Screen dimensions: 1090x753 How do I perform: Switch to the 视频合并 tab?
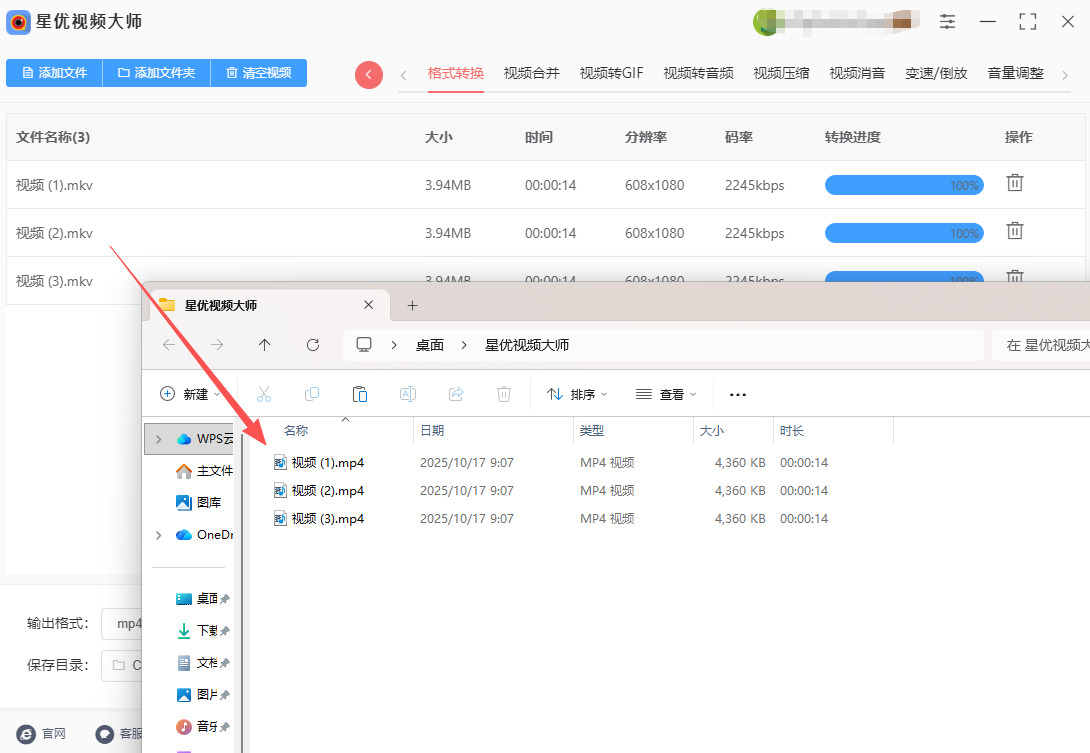coord(531,73)
